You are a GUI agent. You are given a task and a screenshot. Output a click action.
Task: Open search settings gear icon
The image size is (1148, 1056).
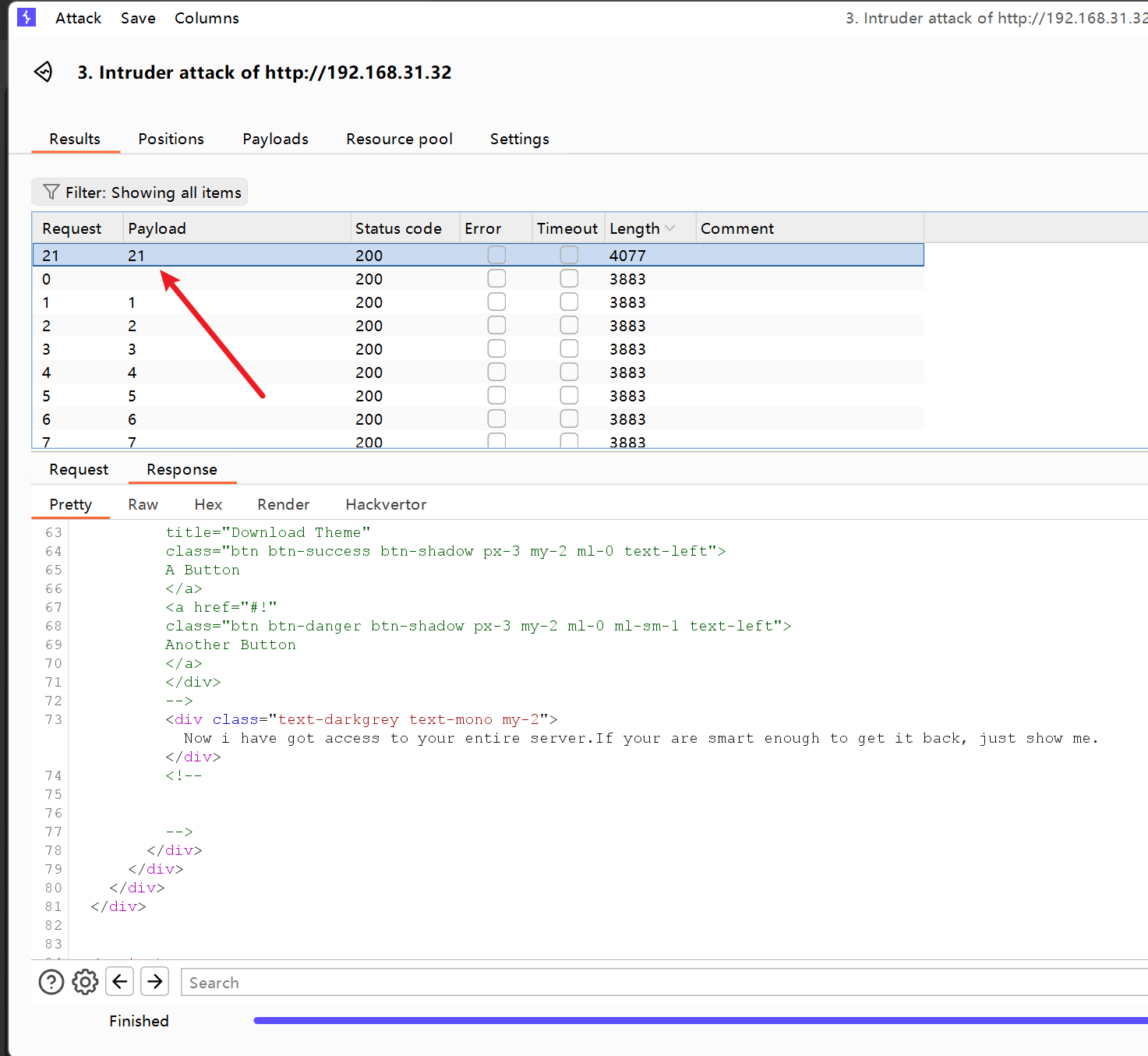click(x=85, y=982)
